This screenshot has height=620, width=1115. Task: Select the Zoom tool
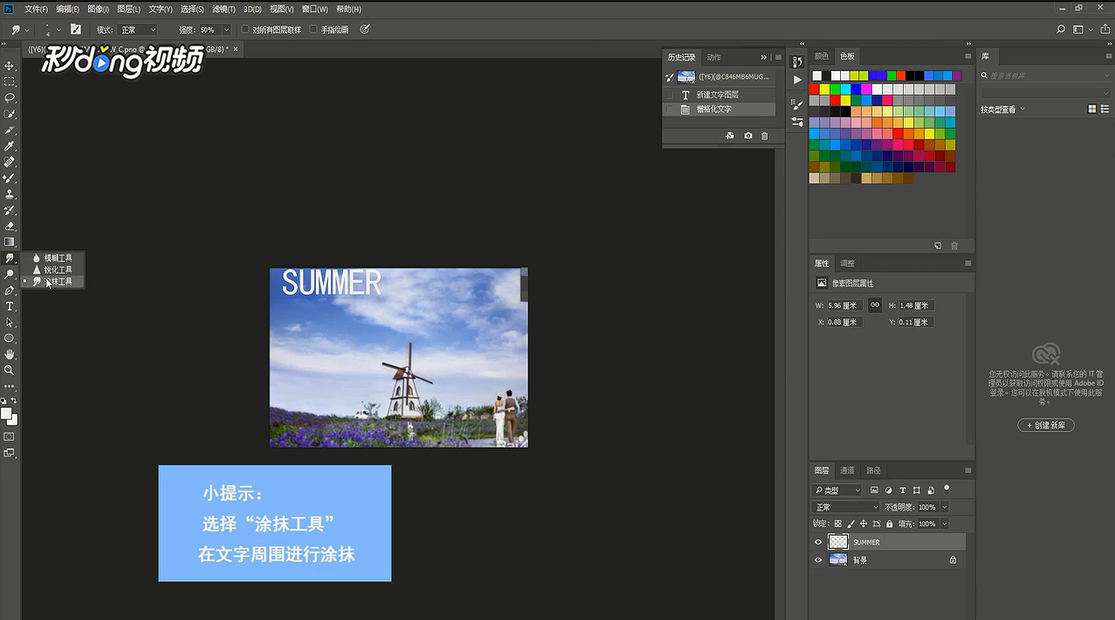pos(9,370)
